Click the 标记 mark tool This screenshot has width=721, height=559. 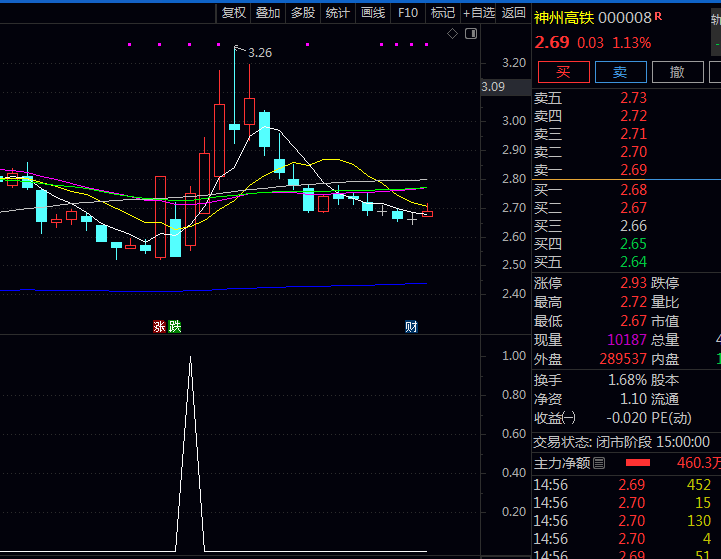pyautogui.click(x=443, y=13)
